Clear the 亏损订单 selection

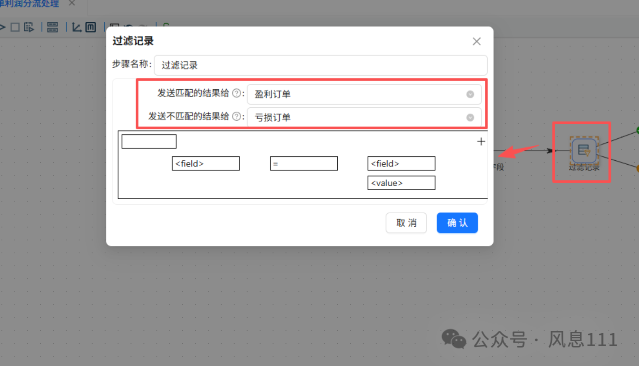470,117
